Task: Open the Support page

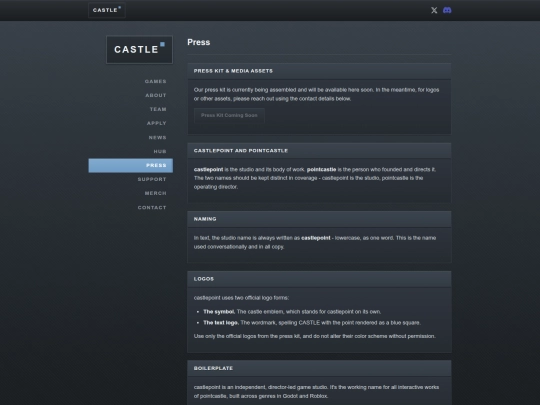Action: pos(152,179)
